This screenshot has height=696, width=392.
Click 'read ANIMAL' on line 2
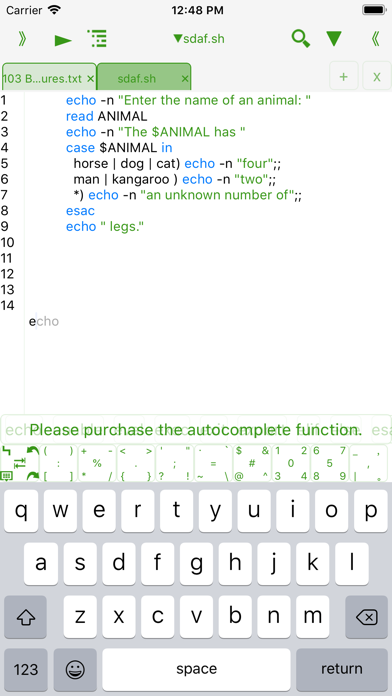point(106,116)
